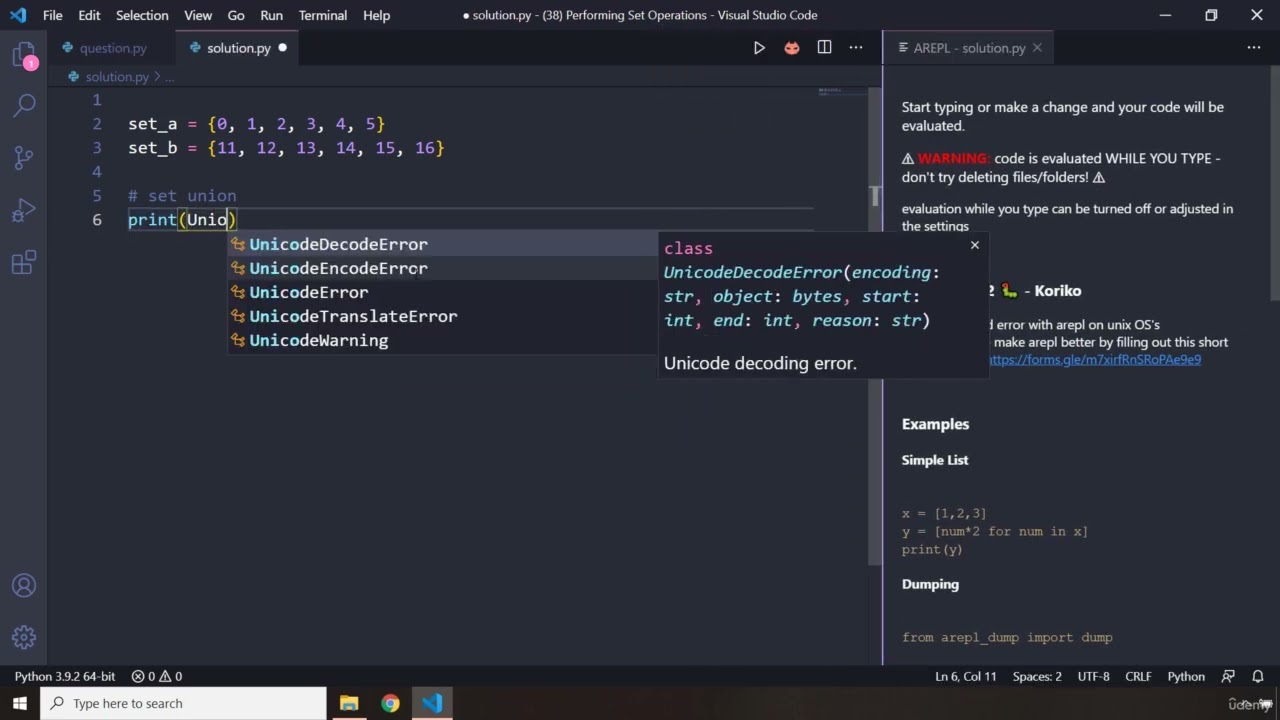Click the AREPL cat icon in editor toolbar
This screenshot has width=1280, height=720.
tap(792, 47)
